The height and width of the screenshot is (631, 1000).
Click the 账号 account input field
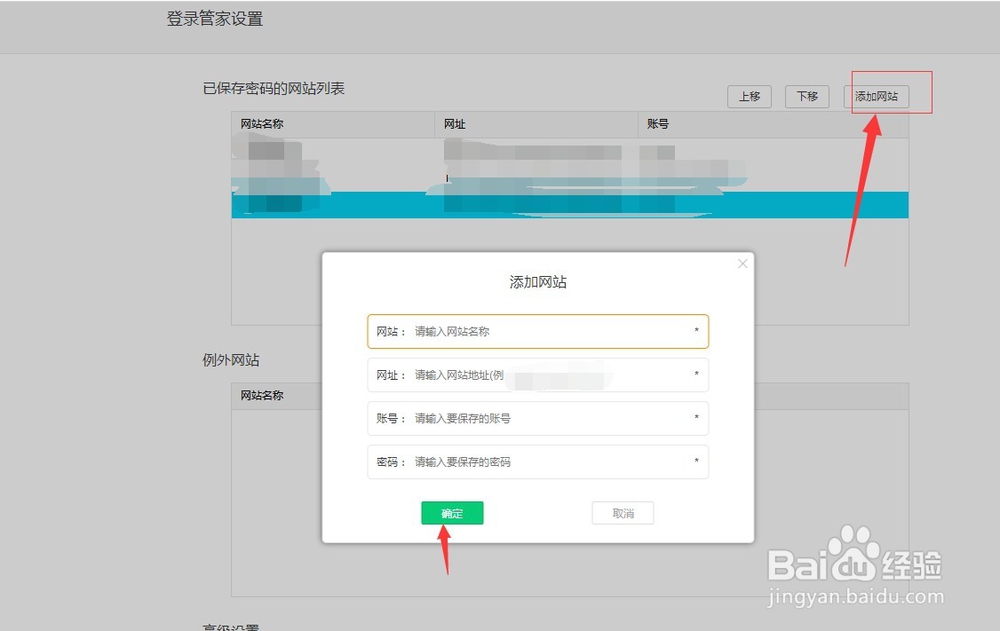537,419
